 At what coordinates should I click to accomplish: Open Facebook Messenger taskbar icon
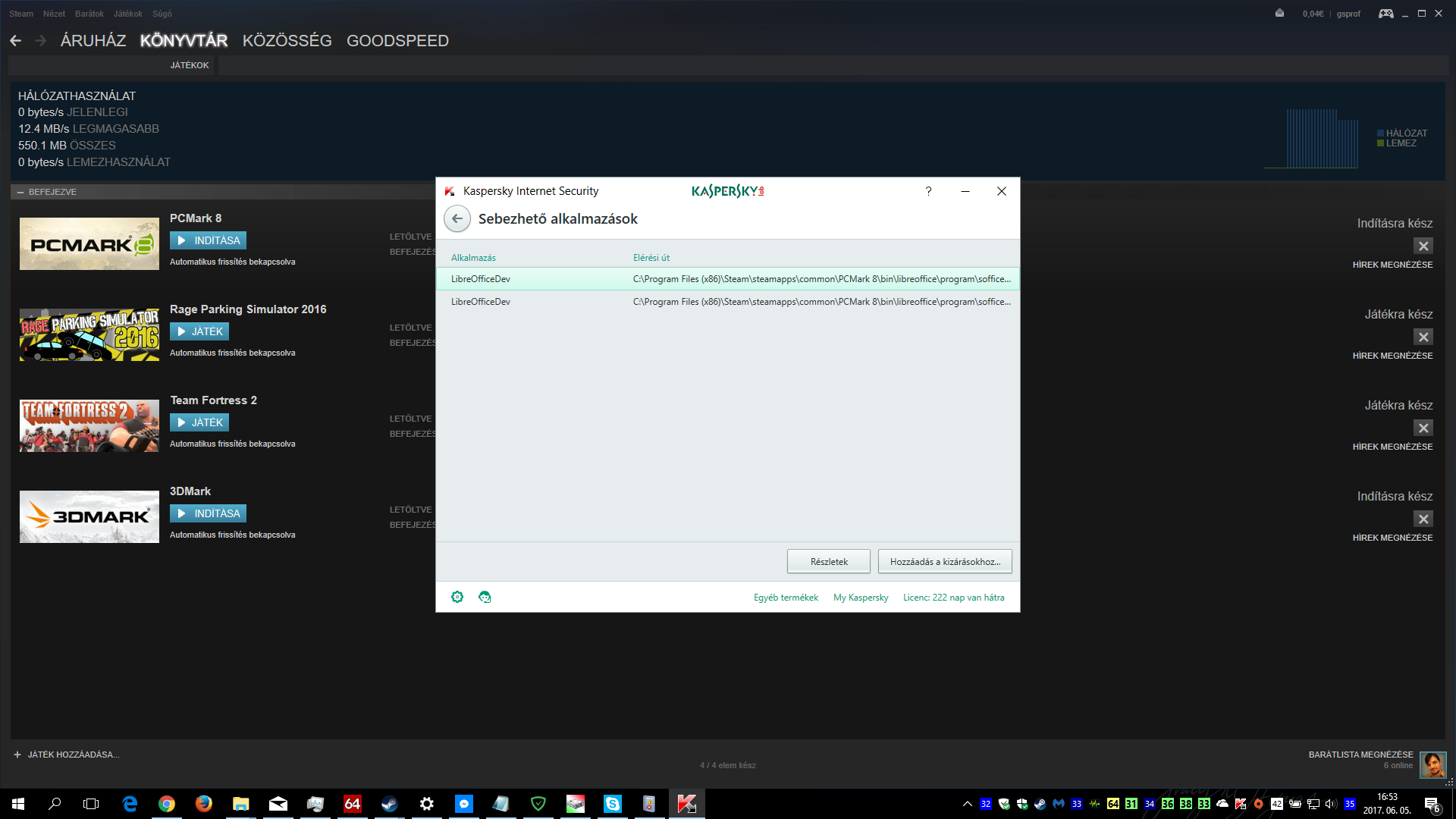[x=464, y=804]
